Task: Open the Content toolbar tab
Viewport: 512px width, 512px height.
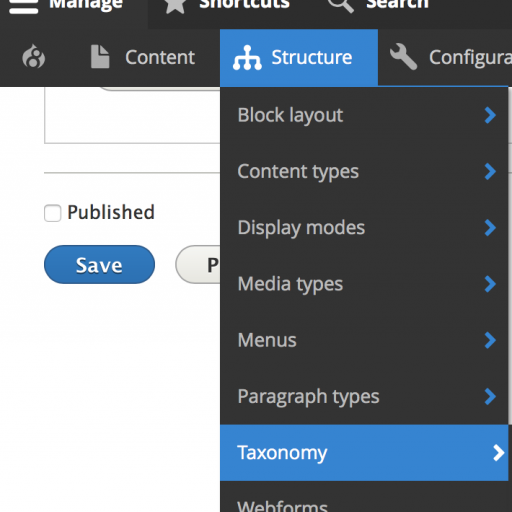Action: [x=143, y=57]
